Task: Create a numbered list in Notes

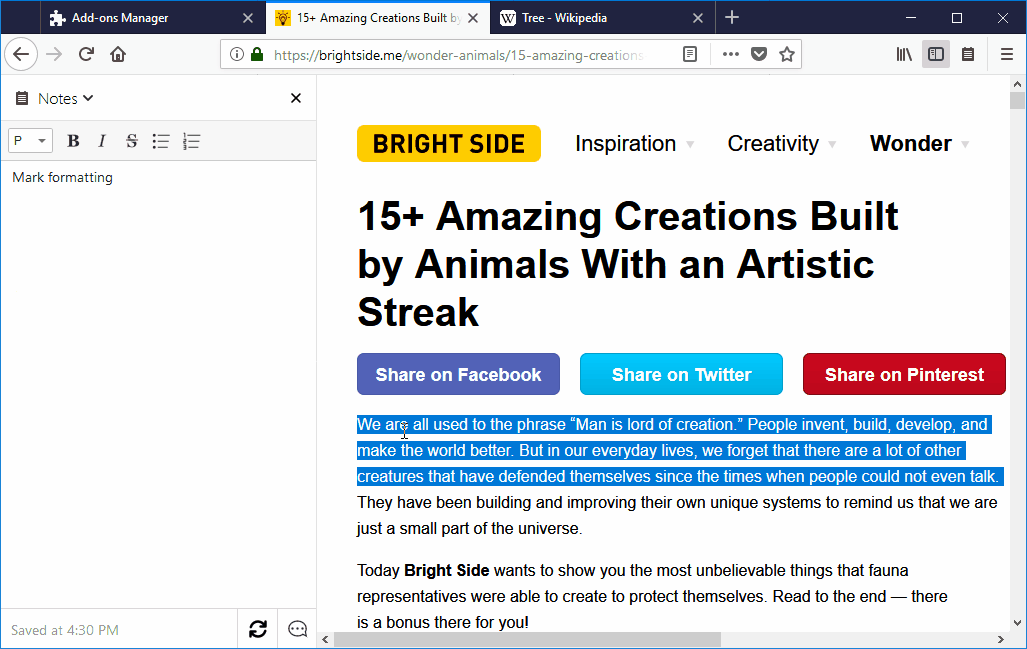Action: [x=190, y=141]
